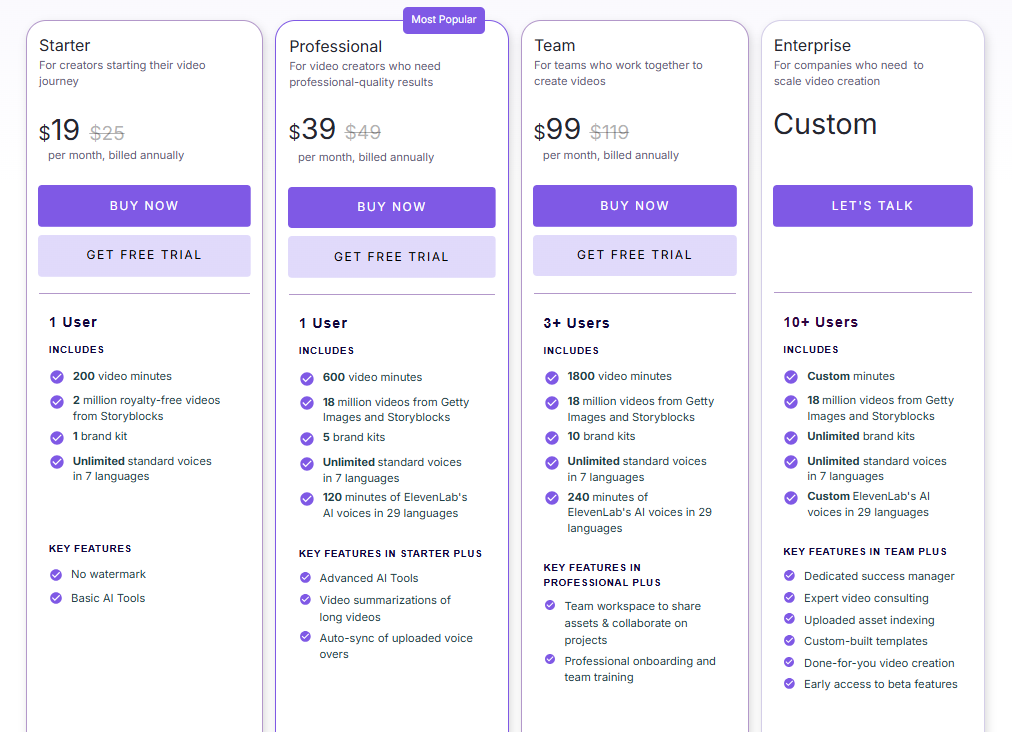
Task: Click checkmark beside Unlimited brand kits
Action: (791, 438)
